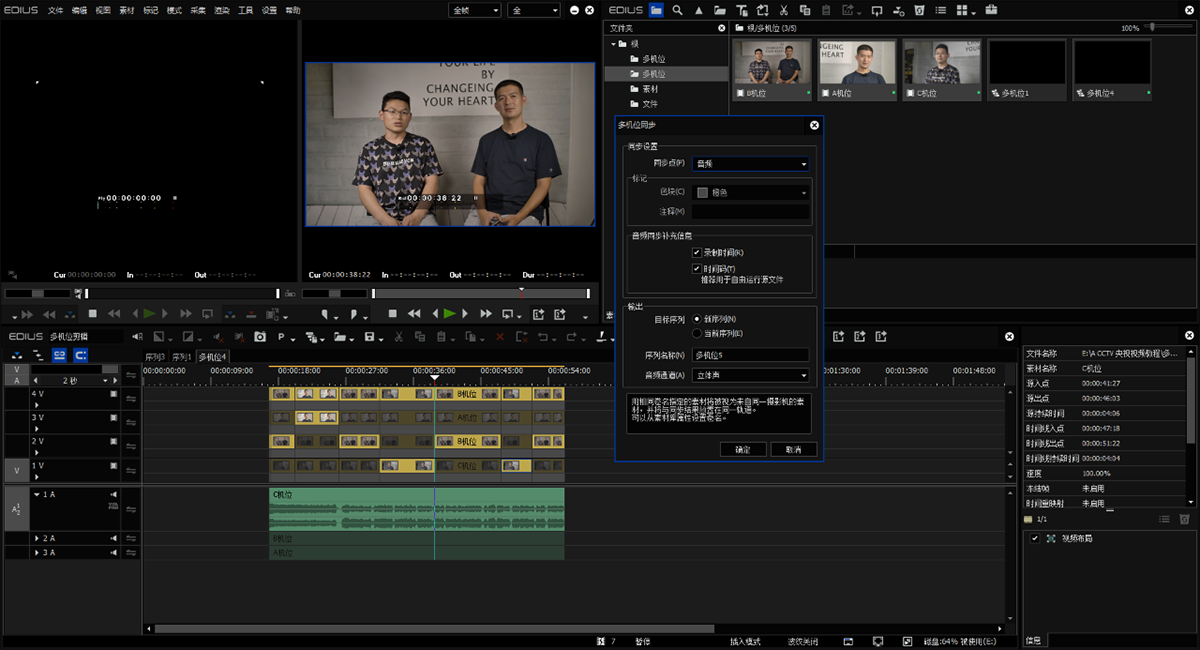The width and height of the screenshot is (1200, 650).
Task: Expand the 2 A audio track
Action: pyautogui.click(x=38, y=538)
